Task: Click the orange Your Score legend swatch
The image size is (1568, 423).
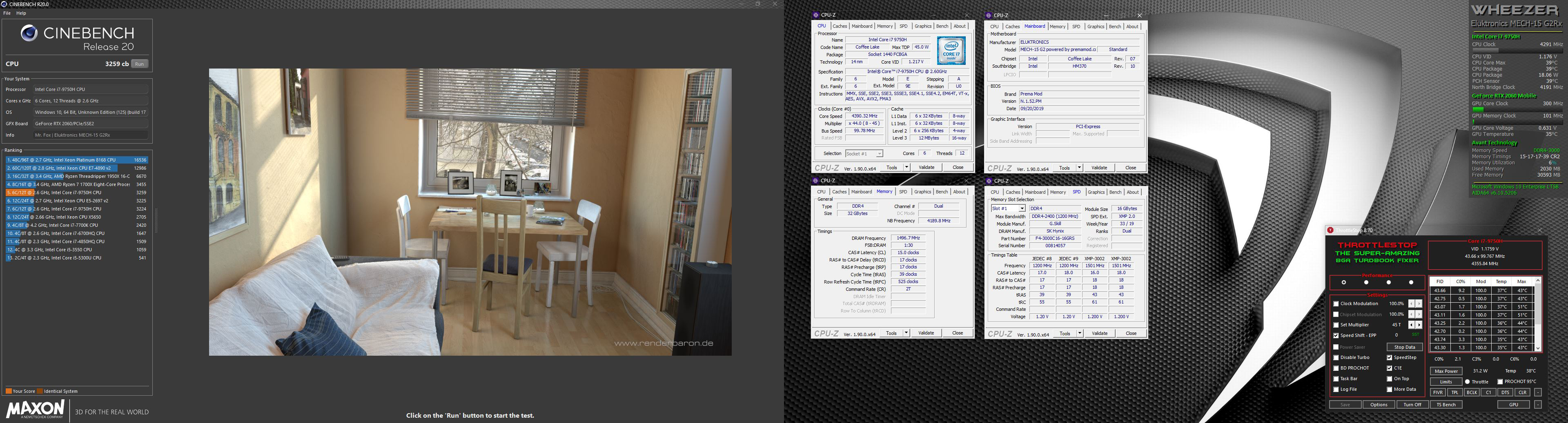Action: (x=9, y=392)
